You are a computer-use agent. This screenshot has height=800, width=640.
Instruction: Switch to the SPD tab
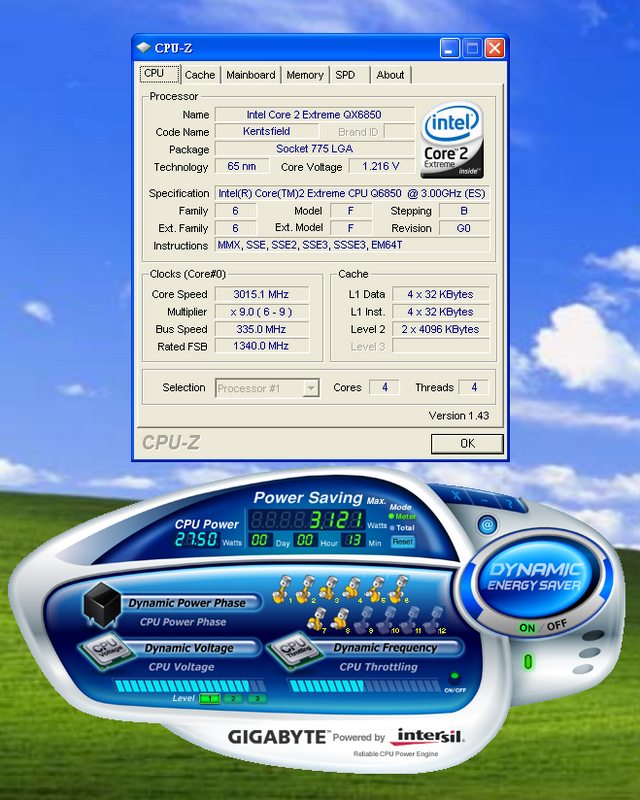[349, 75]
